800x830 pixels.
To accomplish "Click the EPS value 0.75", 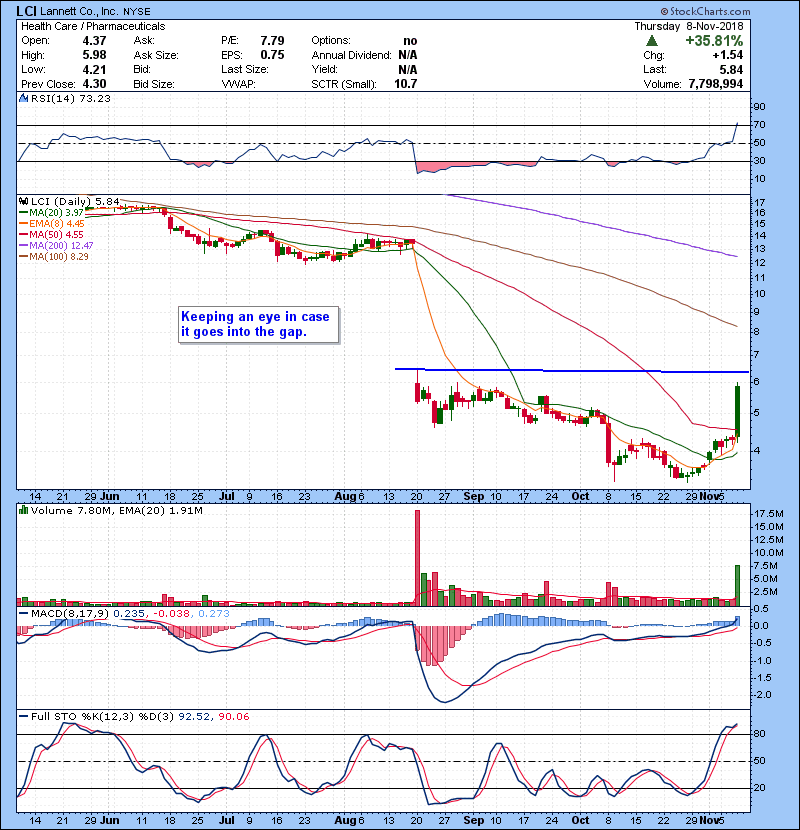I will point(272,55).
